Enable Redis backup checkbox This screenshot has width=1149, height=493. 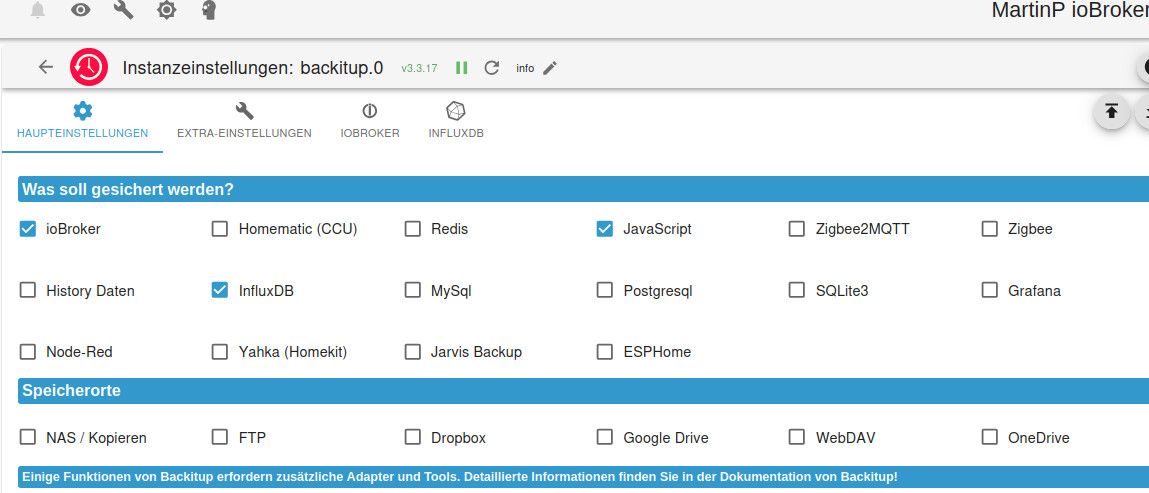coord(413,229)
